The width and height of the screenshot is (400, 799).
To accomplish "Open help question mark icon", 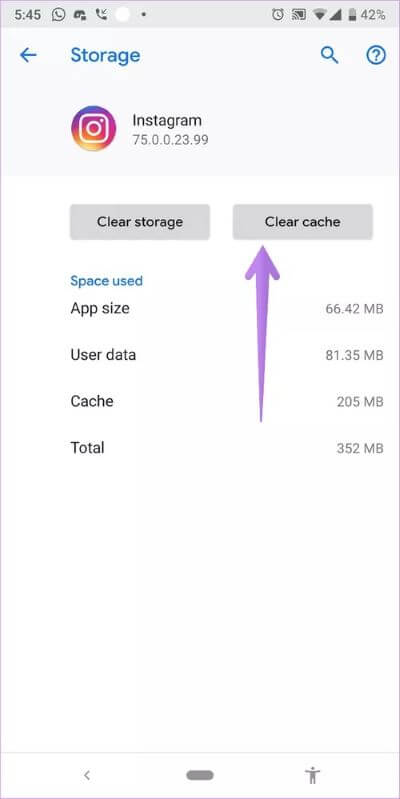I will point(376,55).
